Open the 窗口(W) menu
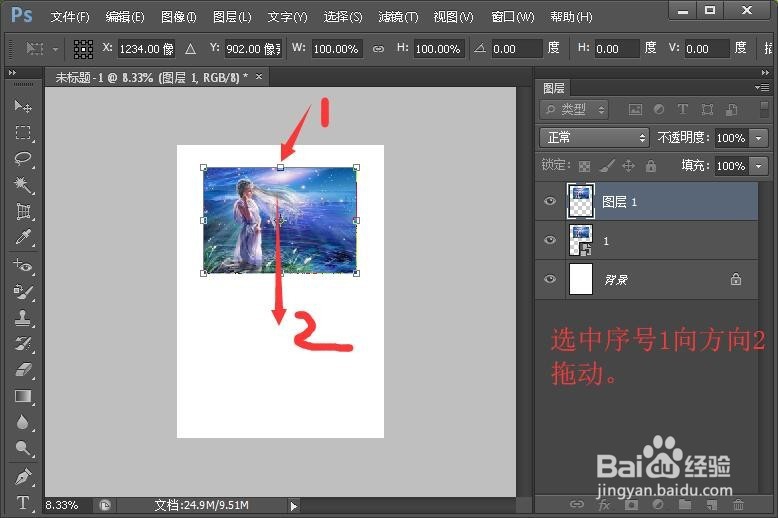The height and width of the screenshot is (518, 778). coord(513,17)
